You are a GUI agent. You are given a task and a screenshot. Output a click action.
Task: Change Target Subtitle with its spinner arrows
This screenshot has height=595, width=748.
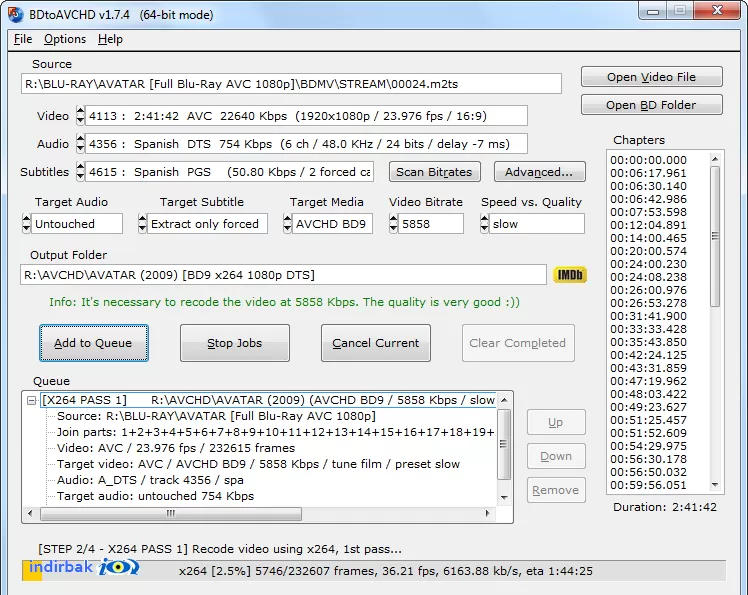pos(142,224)
